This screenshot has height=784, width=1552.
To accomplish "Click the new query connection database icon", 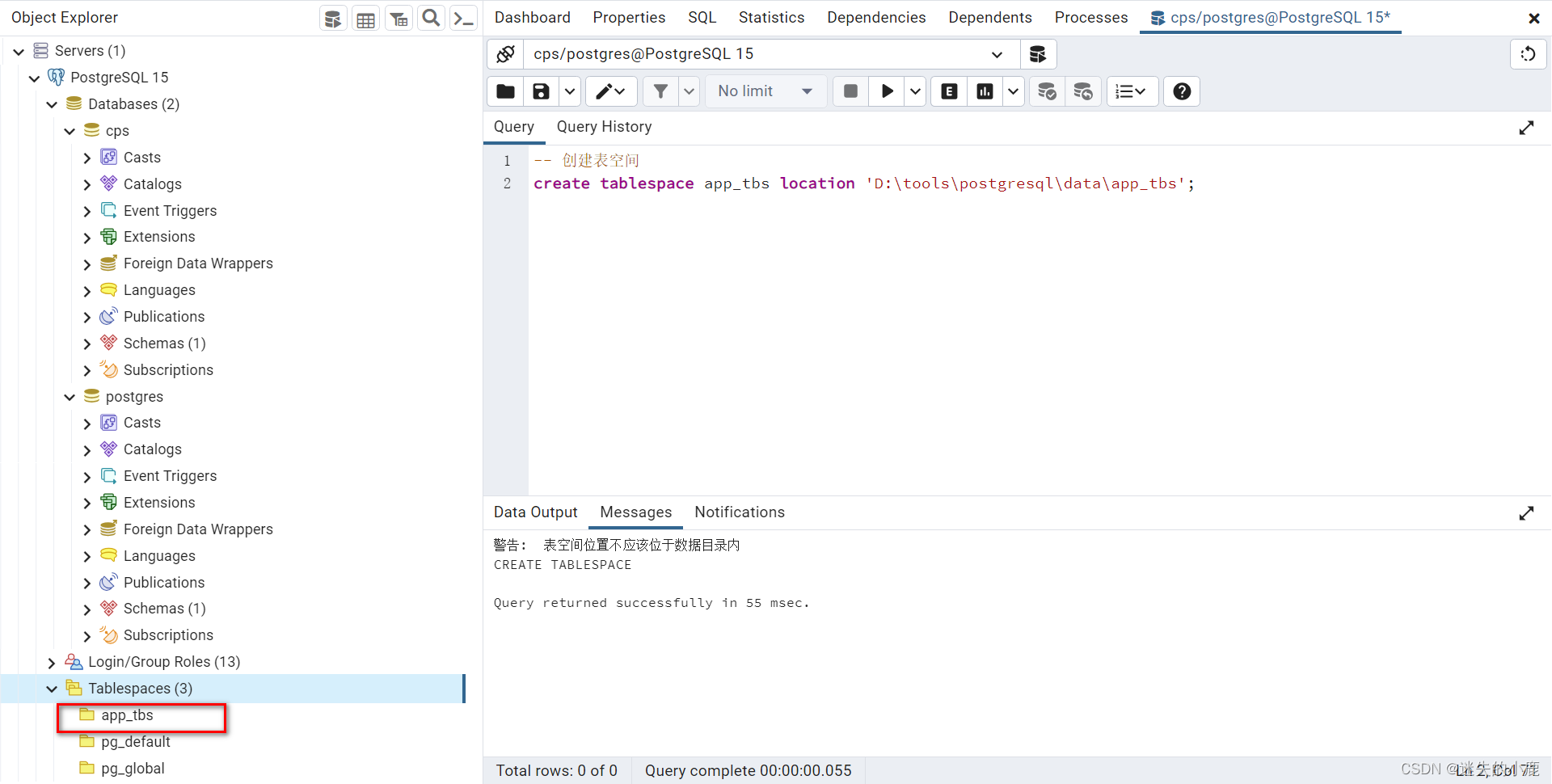I will click(1038, 54).
